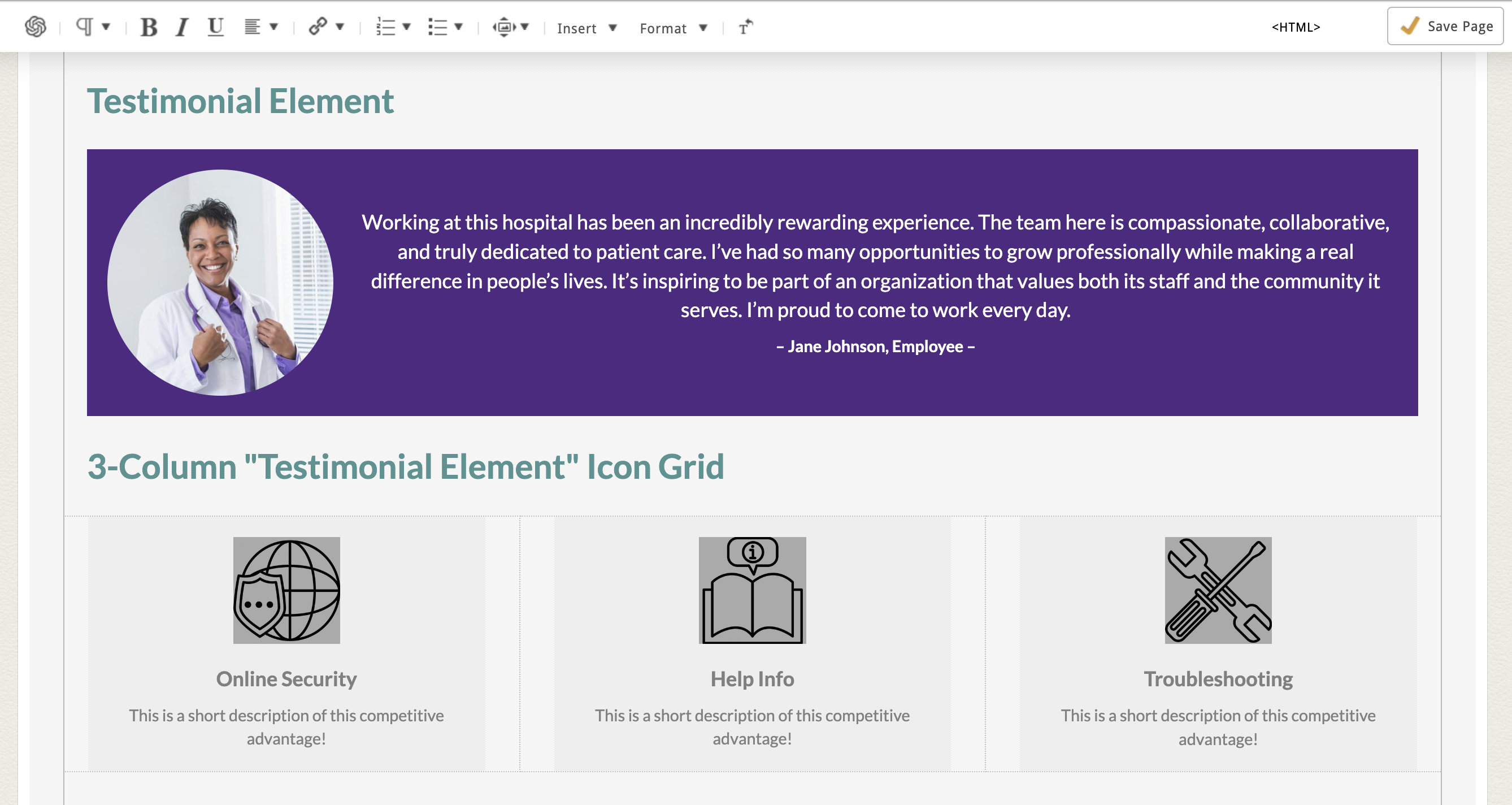Expand the paragraph style dropdown arrow

[106, 27]
